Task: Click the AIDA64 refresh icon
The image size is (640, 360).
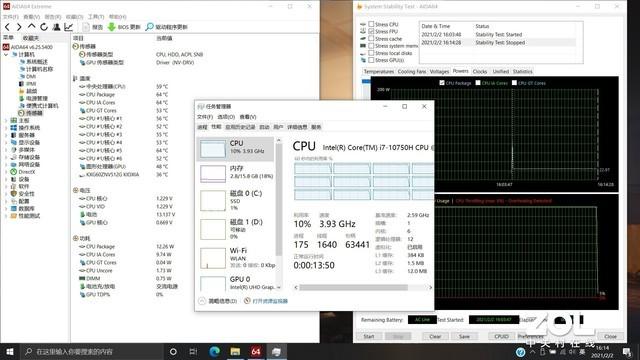Action: coord(44,27)
